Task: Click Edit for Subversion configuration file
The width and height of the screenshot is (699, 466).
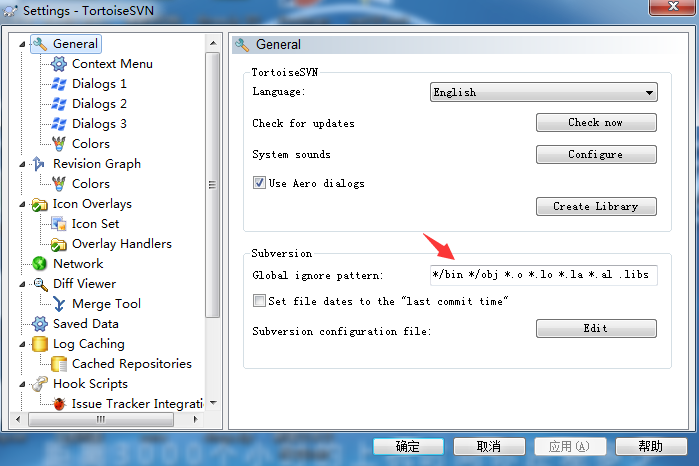Action: 596,329
